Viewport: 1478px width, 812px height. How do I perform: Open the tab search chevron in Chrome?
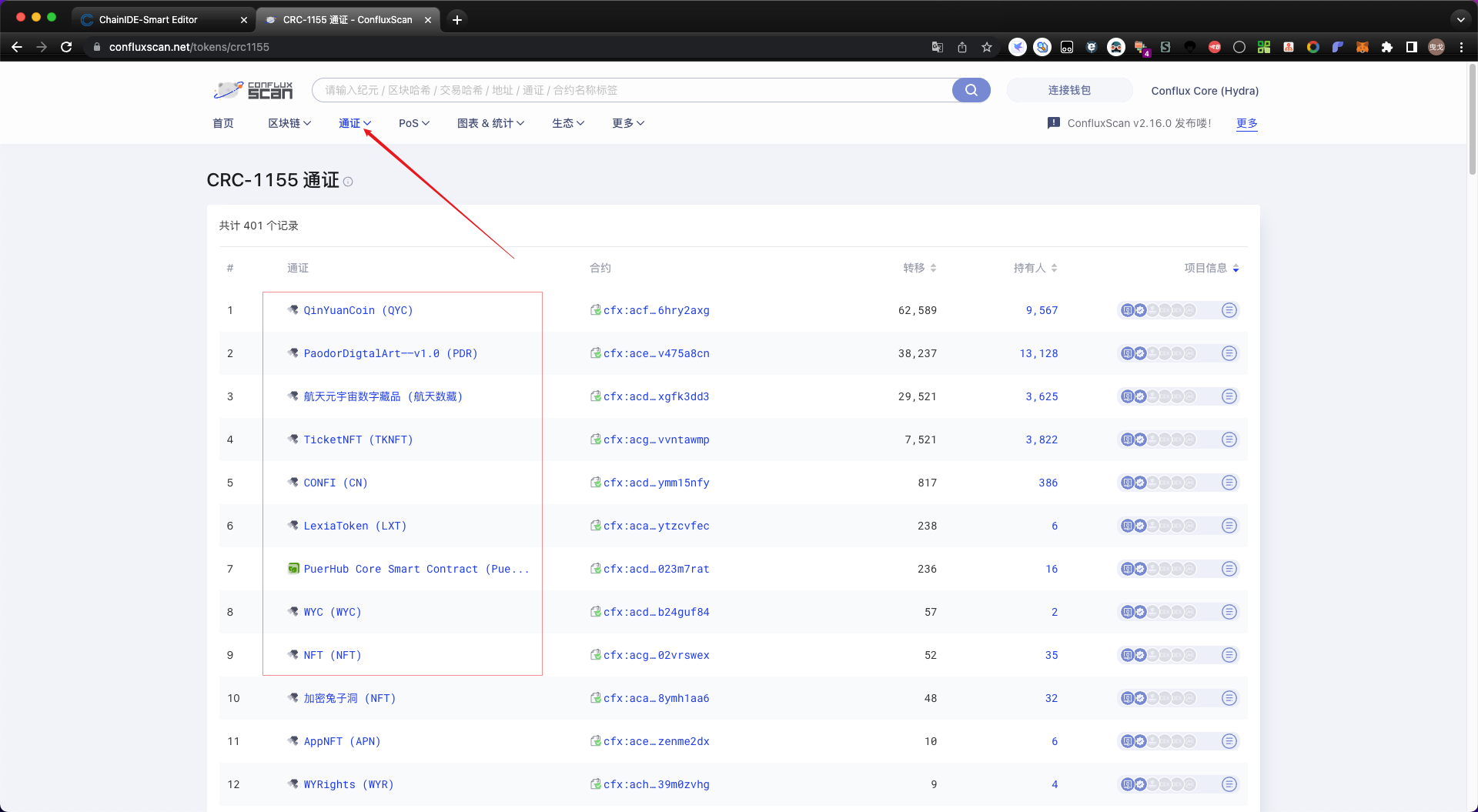[x=1460, y=19]
